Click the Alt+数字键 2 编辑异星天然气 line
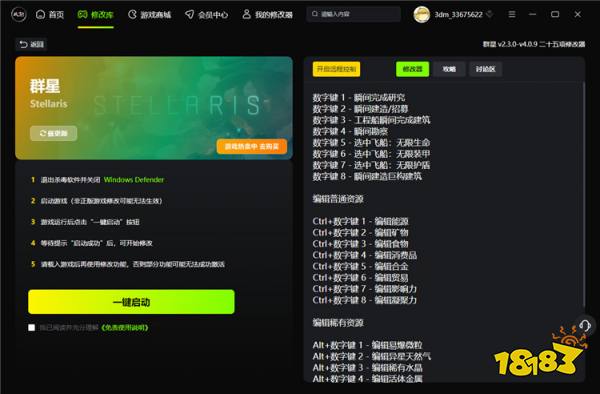The image size is (600, 394). [x=372, y=357]
